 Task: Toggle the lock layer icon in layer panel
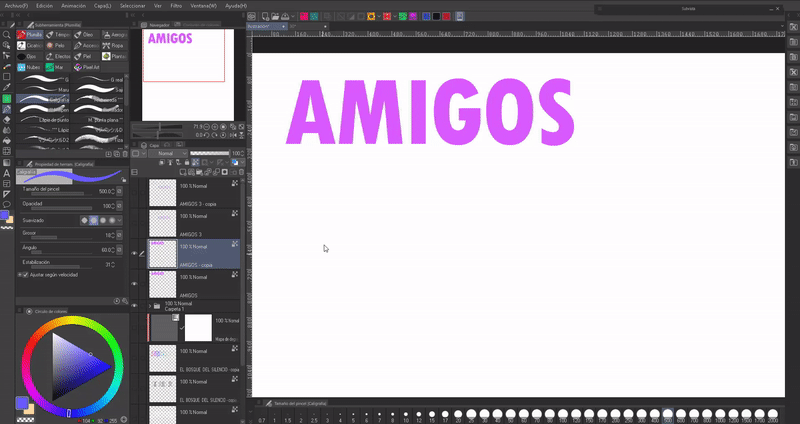[187, 163]
